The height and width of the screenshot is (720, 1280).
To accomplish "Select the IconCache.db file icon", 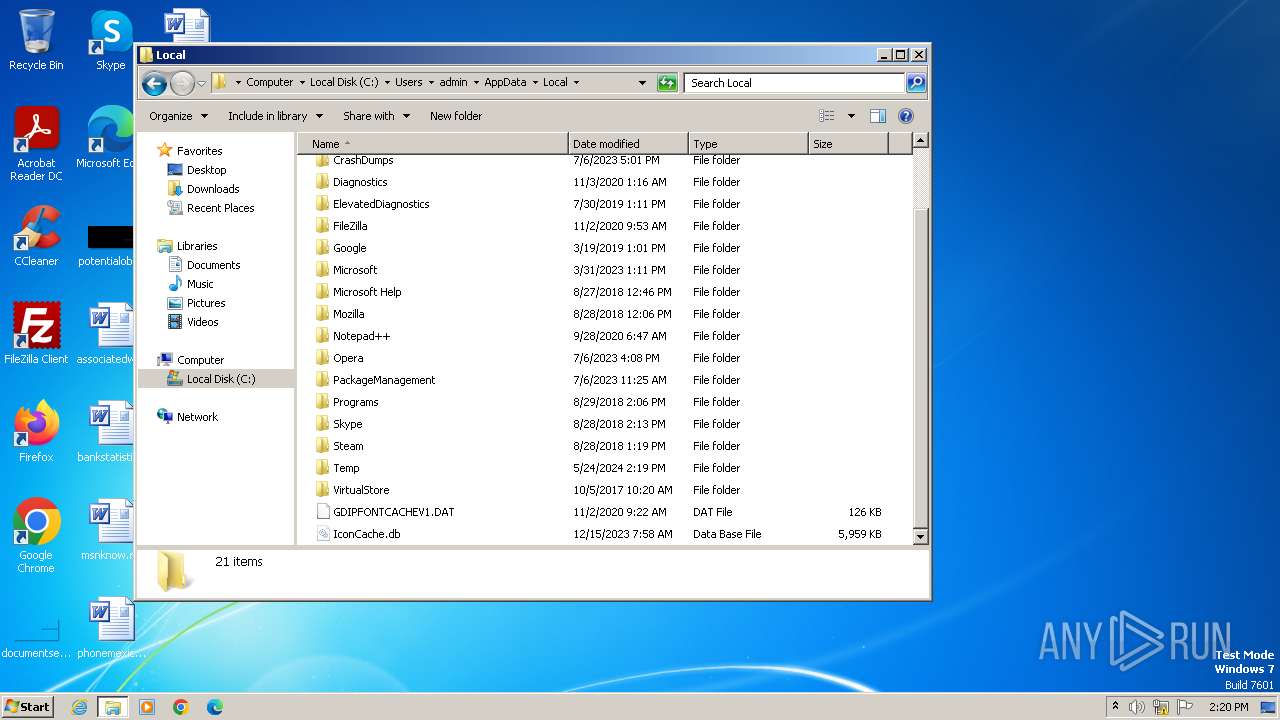I will pyautogui.click(x=322, y=534).
